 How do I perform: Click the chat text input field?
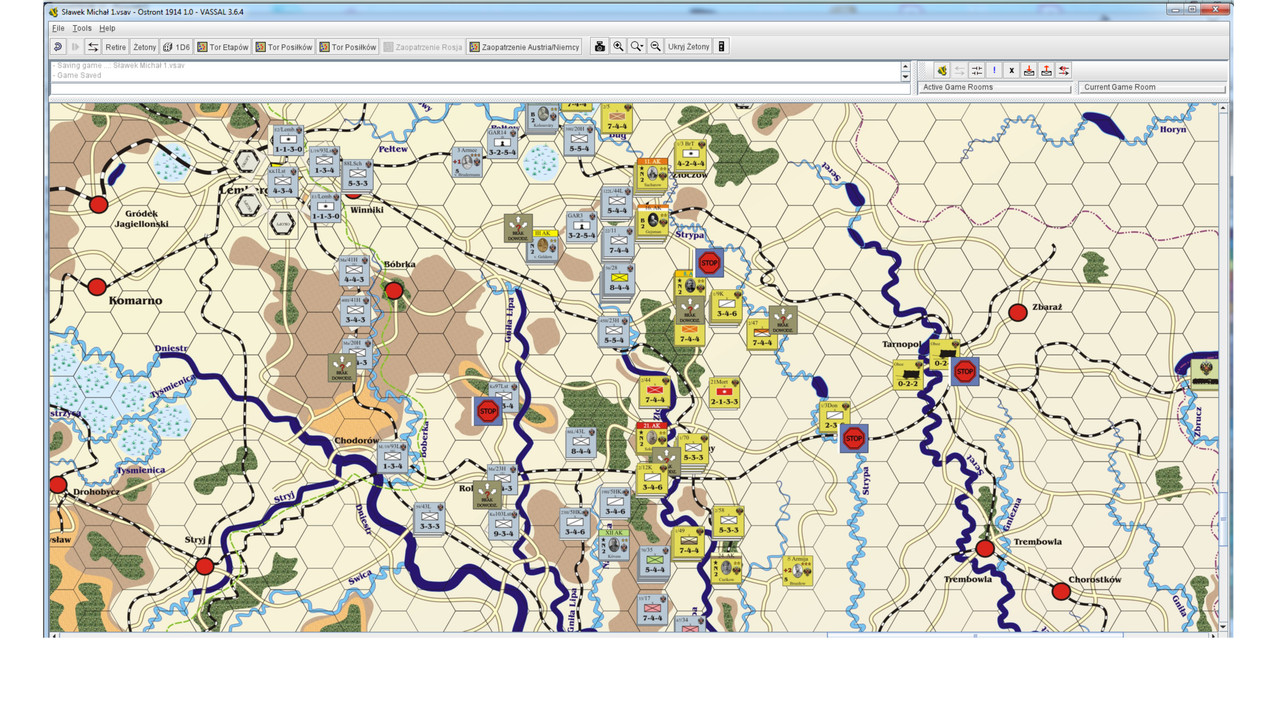(480, 89)
